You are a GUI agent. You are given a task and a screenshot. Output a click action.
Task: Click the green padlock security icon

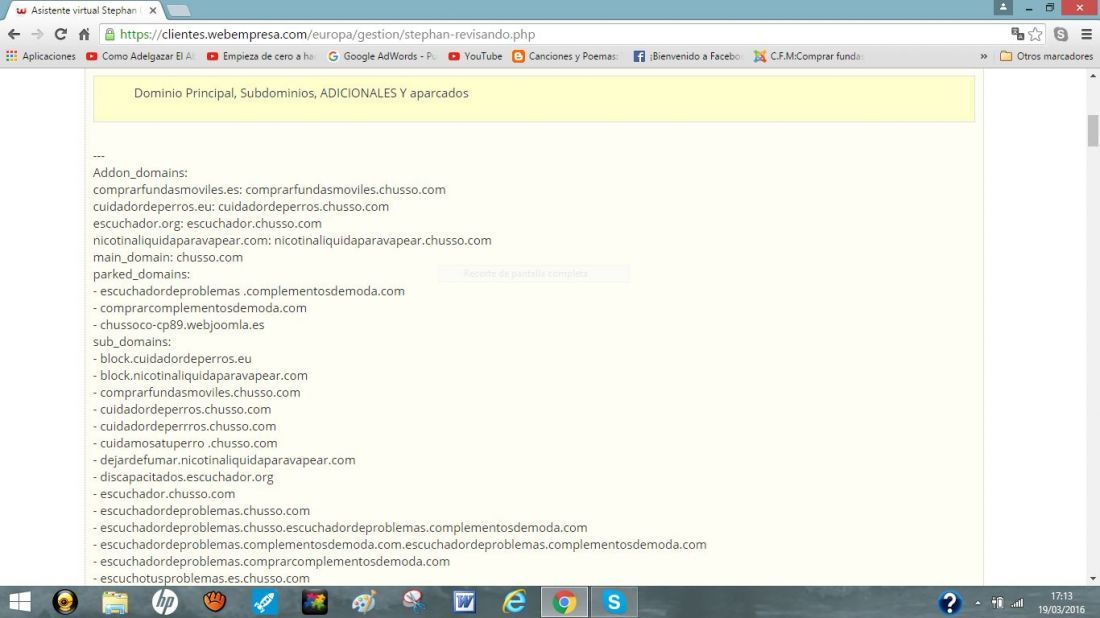coord(109,34)
